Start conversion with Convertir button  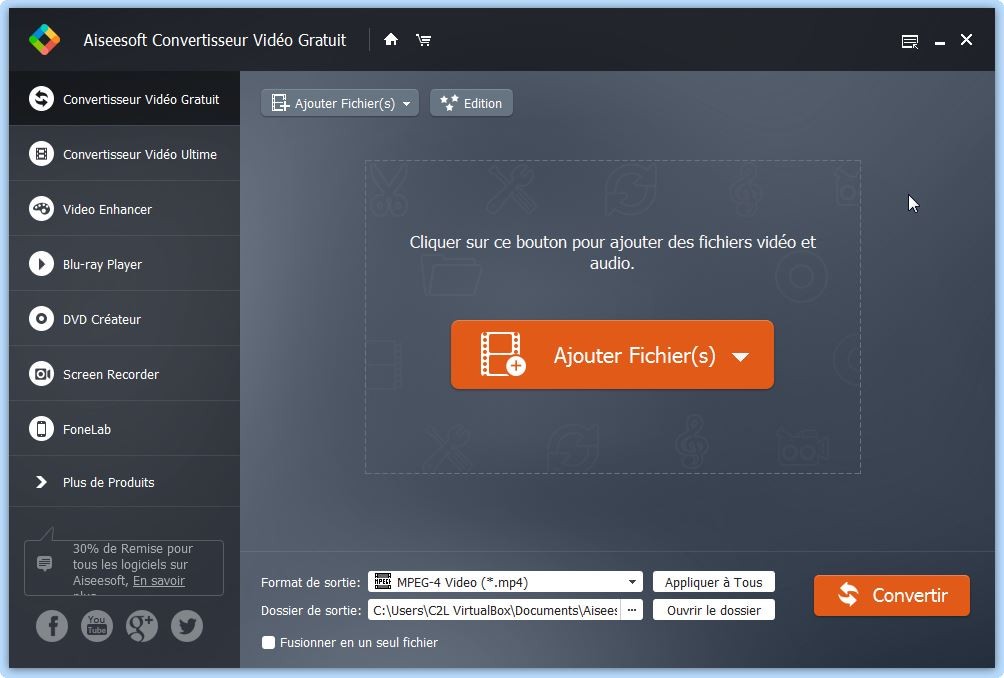coord(891,595)
